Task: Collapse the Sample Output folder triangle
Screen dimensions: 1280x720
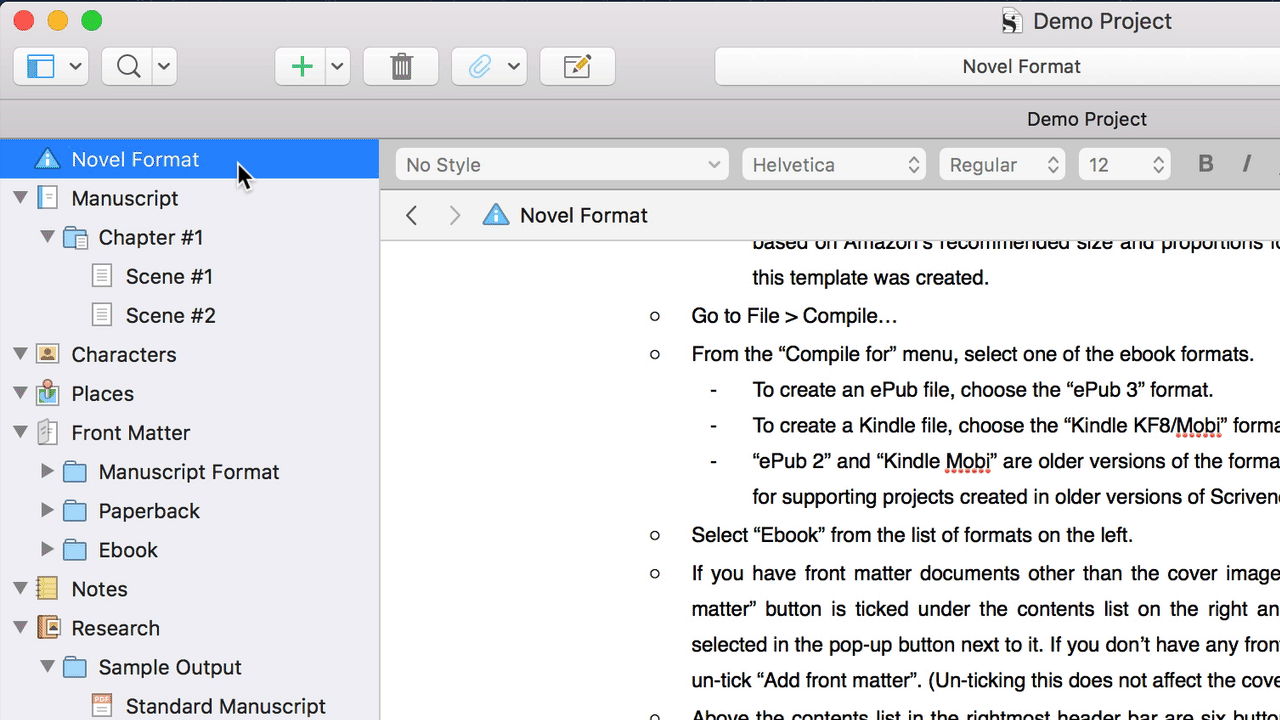Action: click(x=47, y=667)
